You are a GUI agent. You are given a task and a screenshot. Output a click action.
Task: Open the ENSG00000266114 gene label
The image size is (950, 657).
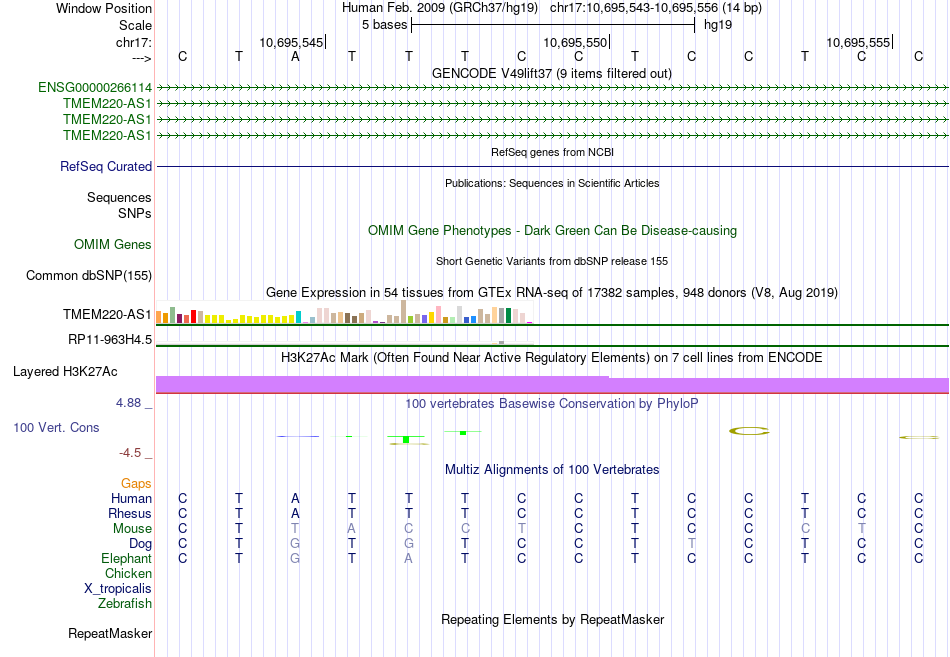tap(95, 87)
